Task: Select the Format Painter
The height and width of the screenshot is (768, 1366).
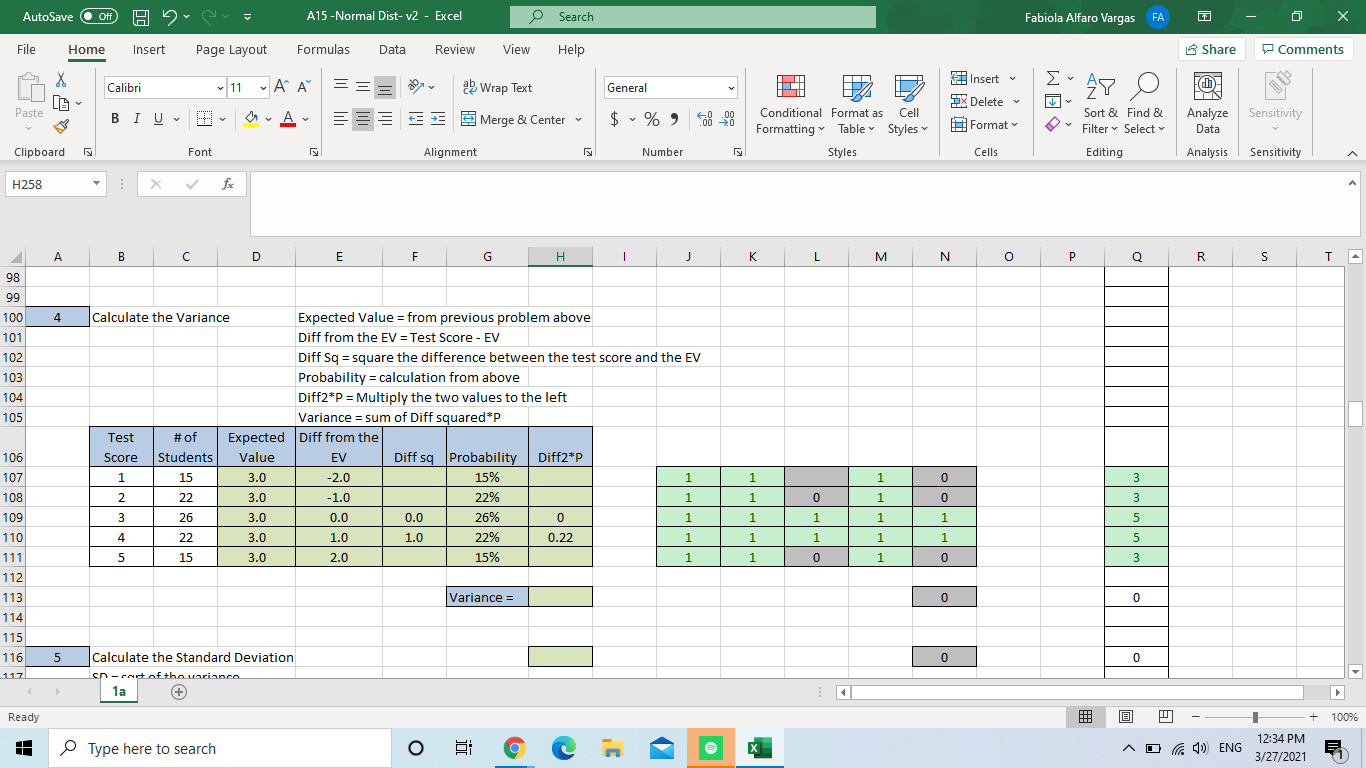Action: (x=60, y=125)
